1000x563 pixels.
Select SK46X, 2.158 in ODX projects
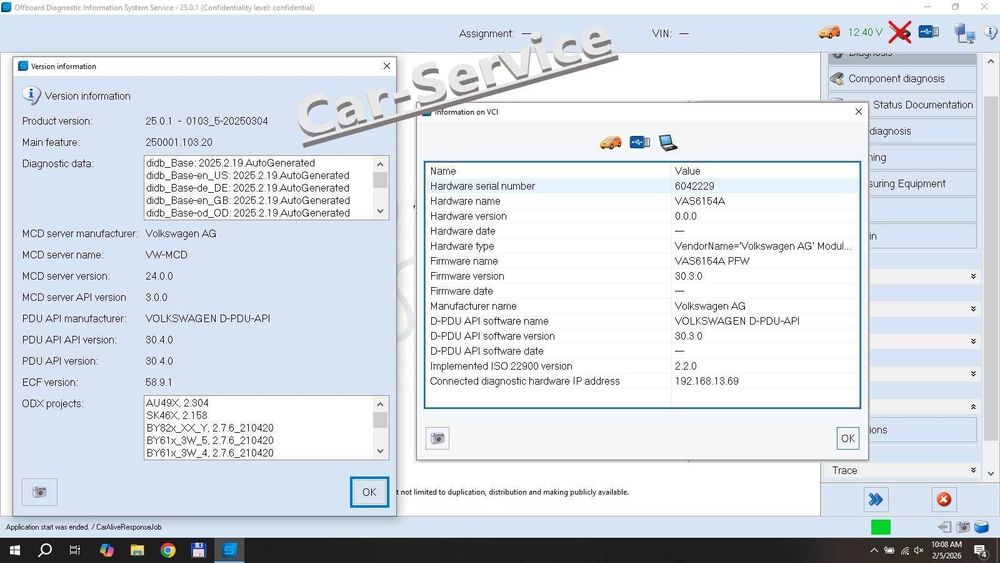click(177, 415)
